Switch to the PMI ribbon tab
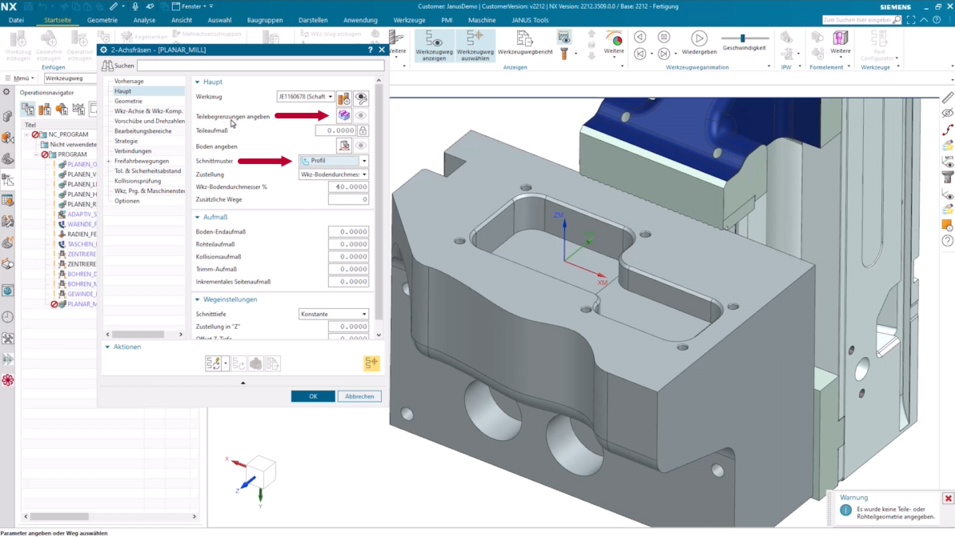The height and width of the screenshot is (537, 955). pos(446,20)
